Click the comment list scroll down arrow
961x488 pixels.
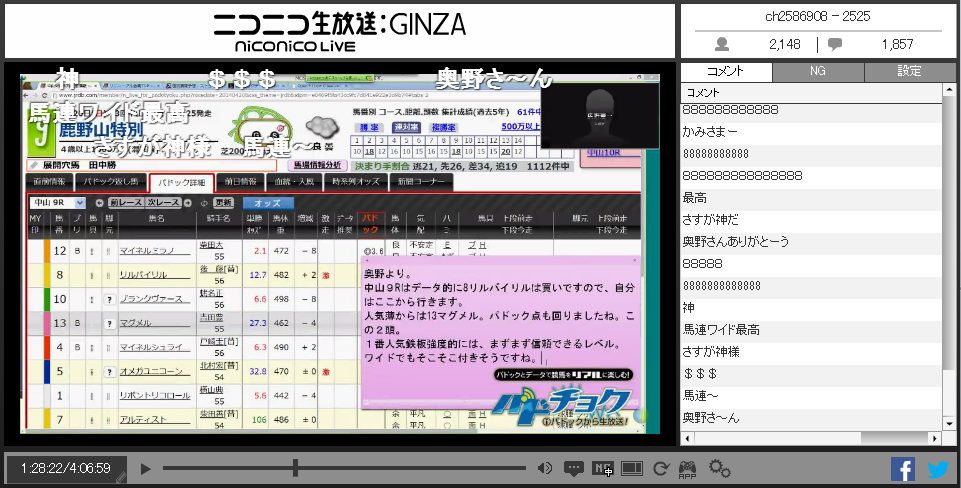pos(949,424)
